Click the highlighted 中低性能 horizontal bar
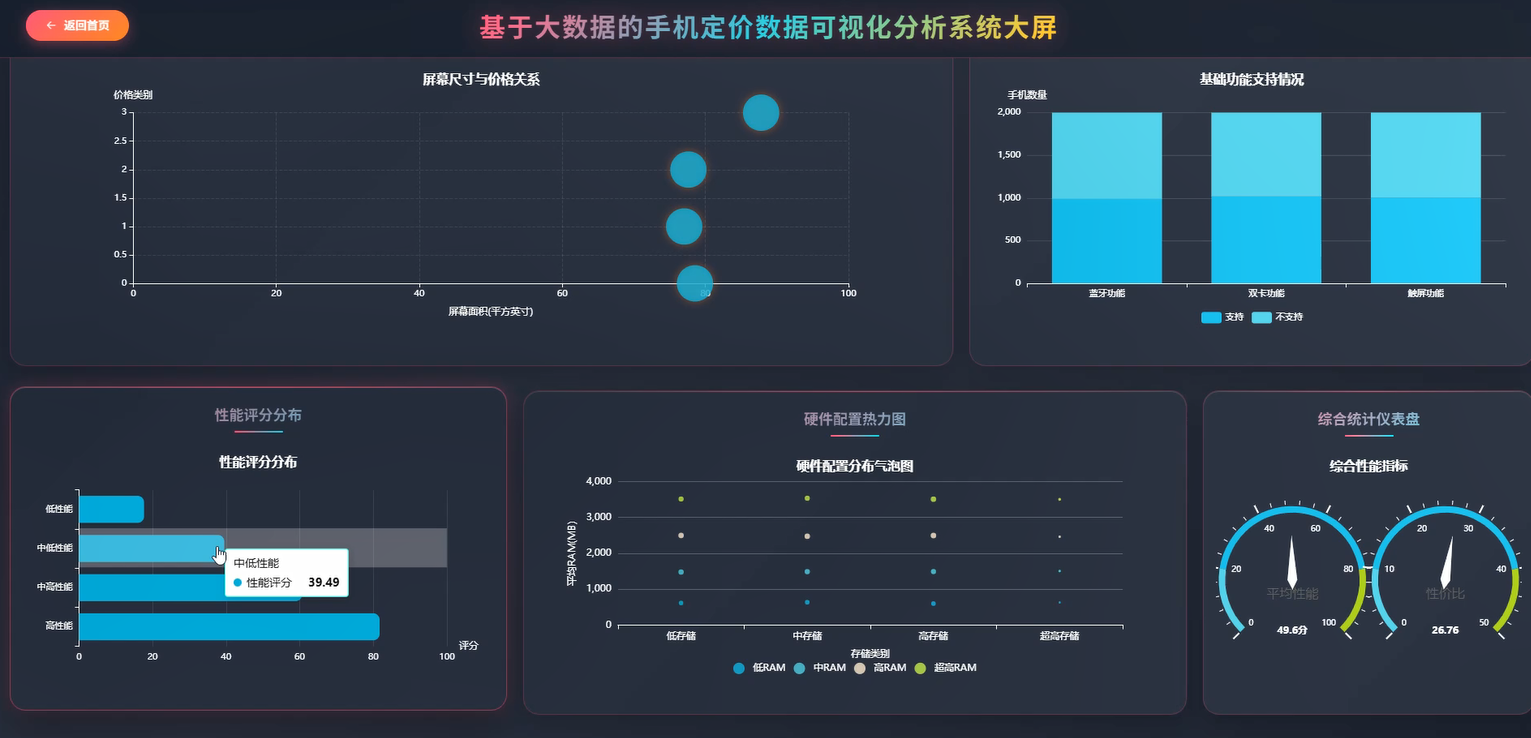Viewport: 1531px width, 738px height. click(x=151, y=548)
